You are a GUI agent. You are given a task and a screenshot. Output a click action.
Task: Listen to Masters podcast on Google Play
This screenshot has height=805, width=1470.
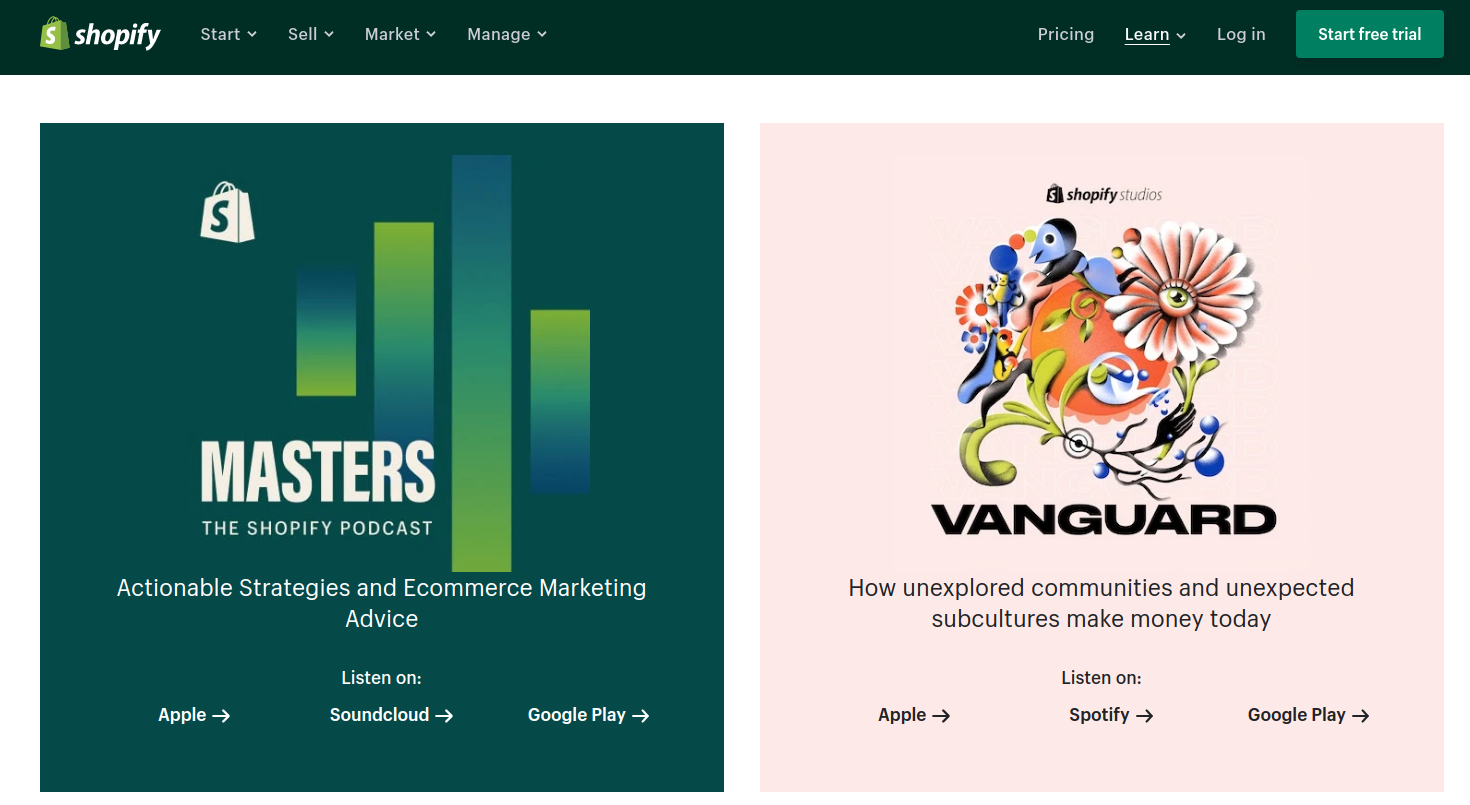pyautogui.click(x=588, y=715)
